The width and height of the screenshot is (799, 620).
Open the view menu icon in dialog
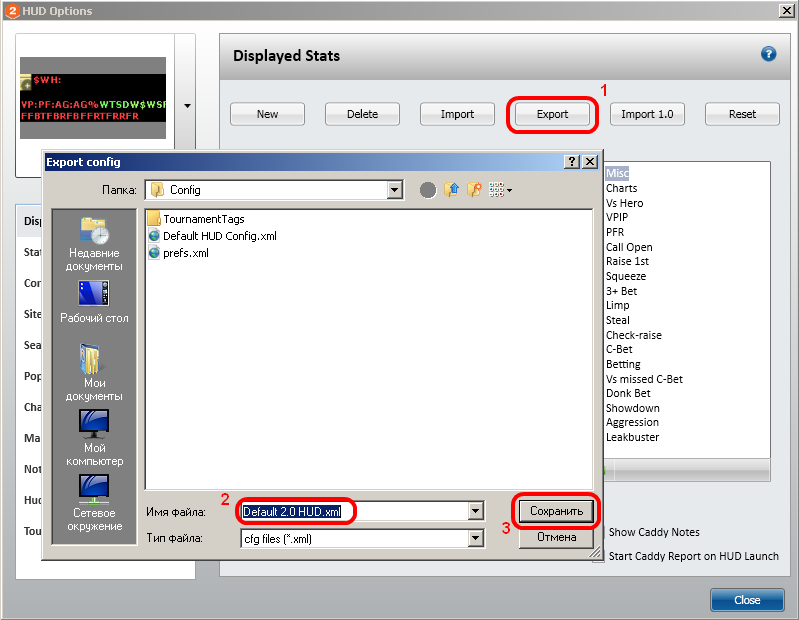click(x=500, y=190)
